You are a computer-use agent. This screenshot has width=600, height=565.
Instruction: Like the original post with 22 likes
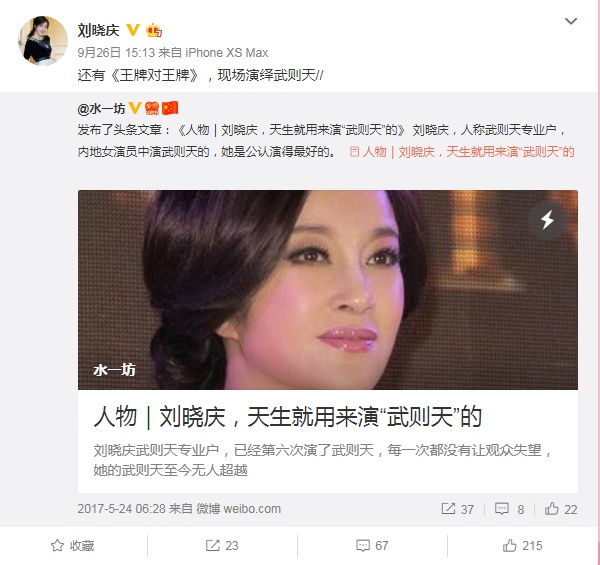(561, 509)
